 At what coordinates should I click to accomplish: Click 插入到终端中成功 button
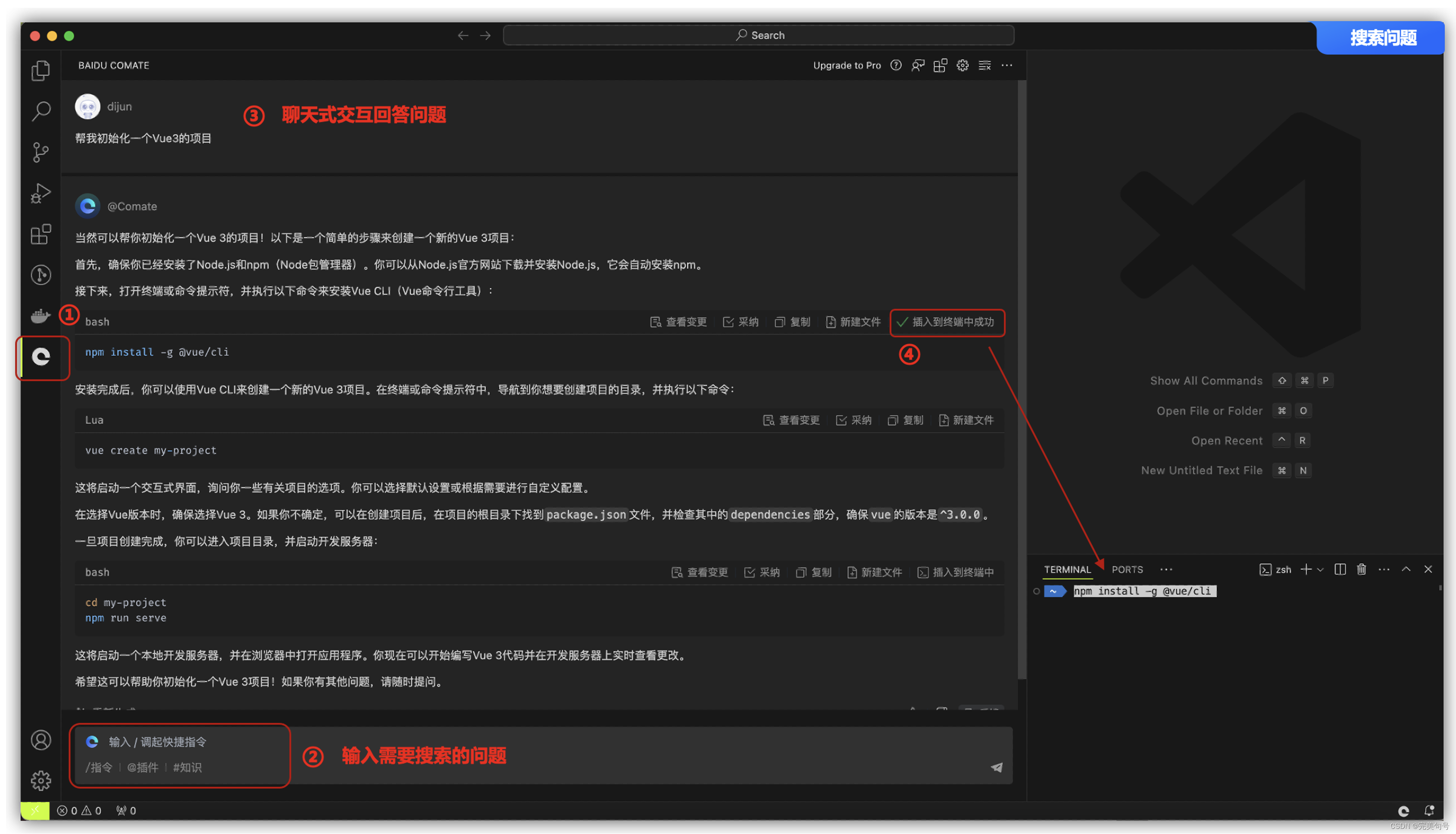[947, 322]
